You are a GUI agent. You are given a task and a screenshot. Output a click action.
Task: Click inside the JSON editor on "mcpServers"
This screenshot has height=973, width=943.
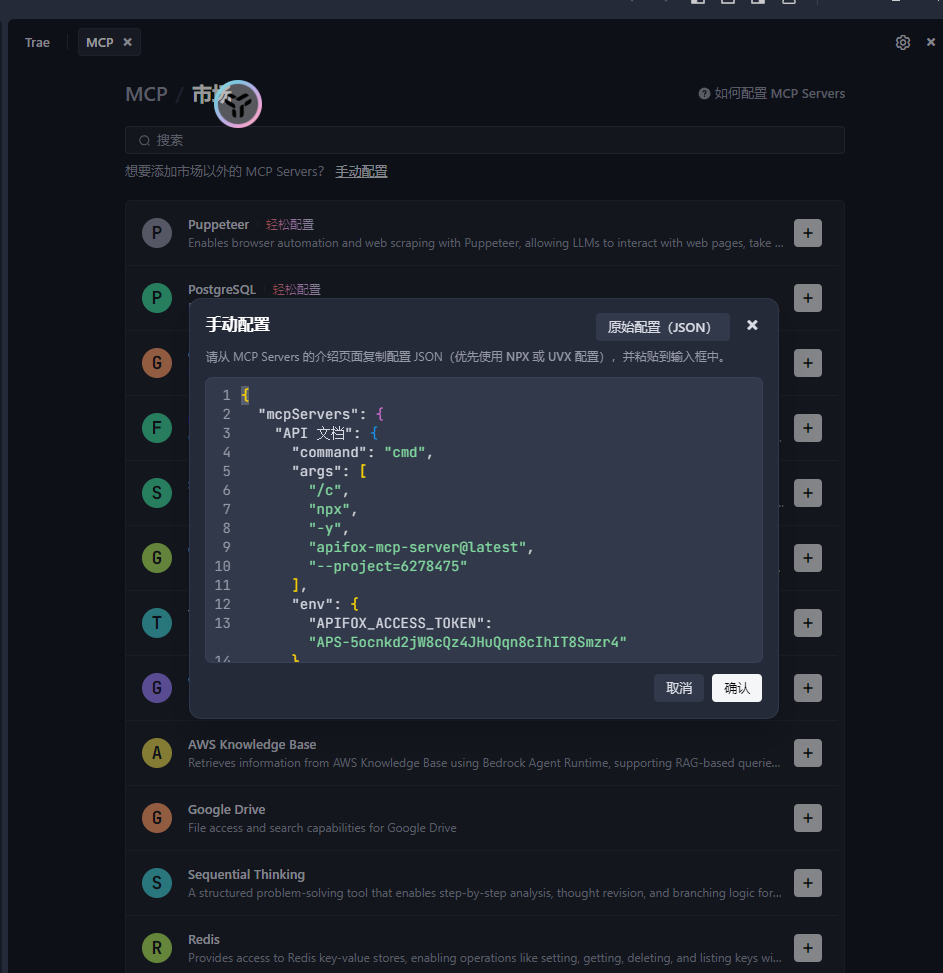tap(308, 414)
